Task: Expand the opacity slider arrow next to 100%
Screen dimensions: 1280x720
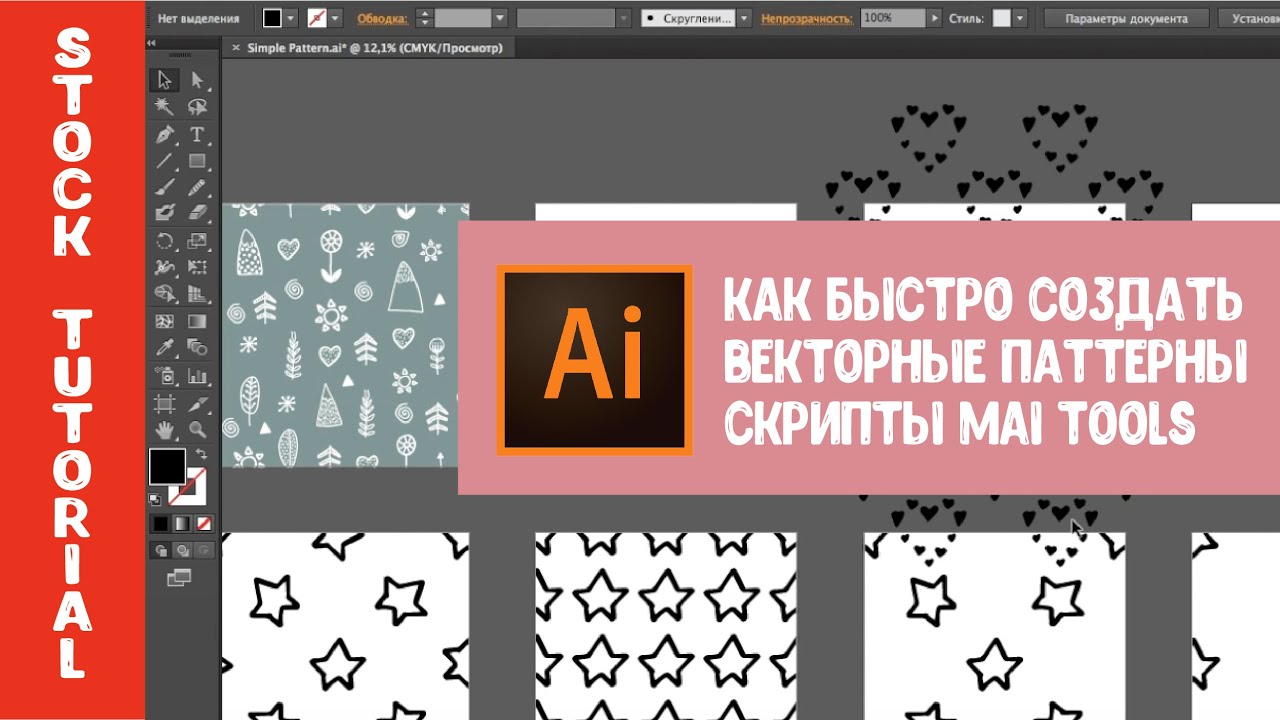Action: (x=935, y=18)
